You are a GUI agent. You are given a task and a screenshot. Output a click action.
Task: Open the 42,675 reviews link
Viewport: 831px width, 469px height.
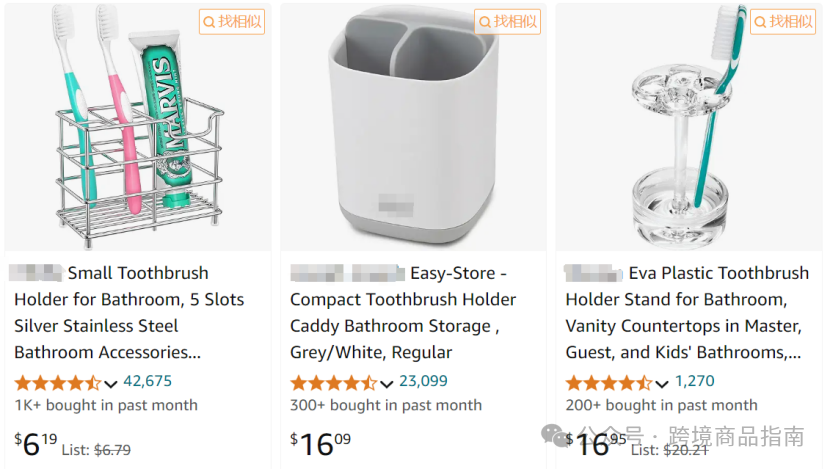tap(147, 381)
